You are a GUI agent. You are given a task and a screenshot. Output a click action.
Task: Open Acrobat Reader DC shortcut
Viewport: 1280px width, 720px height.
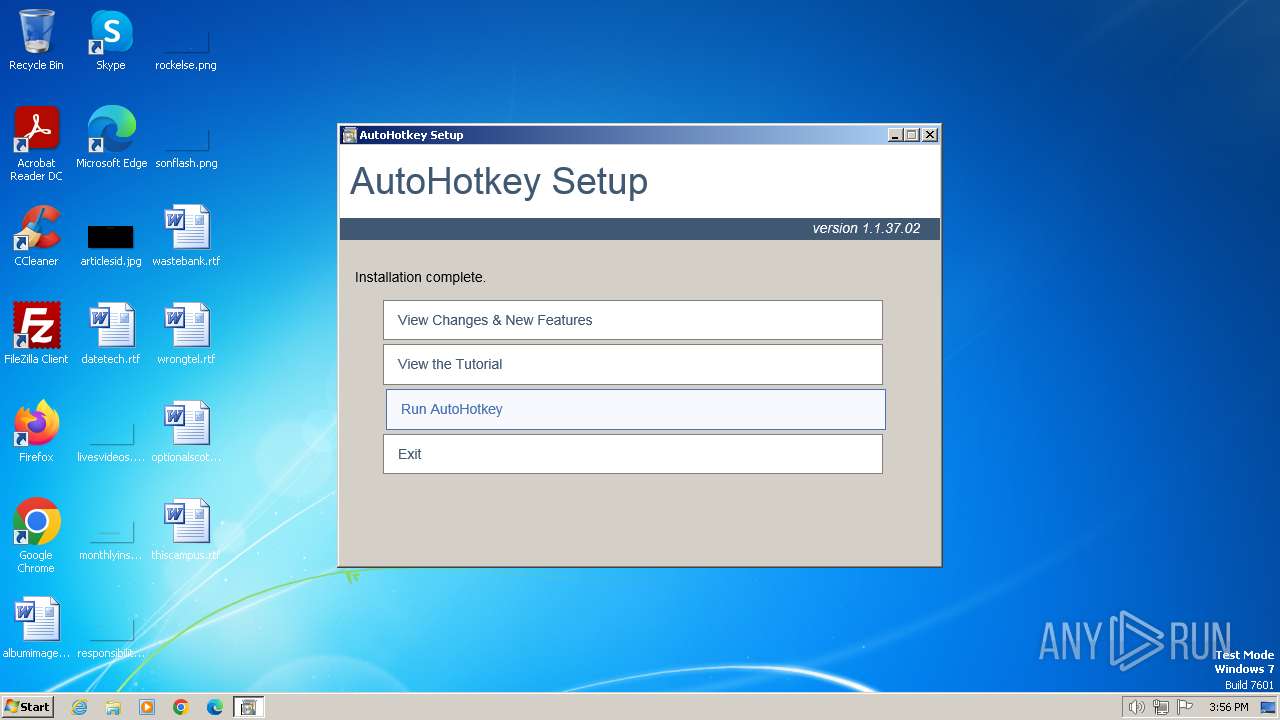[x=36, y=143]
